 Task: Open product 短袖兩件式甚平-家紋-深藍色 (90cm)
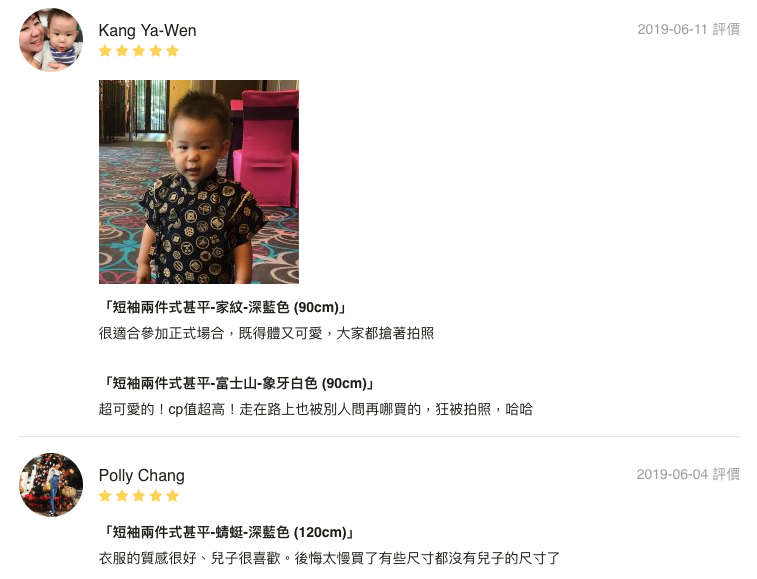pyautogui.click(x=224, y=307)
